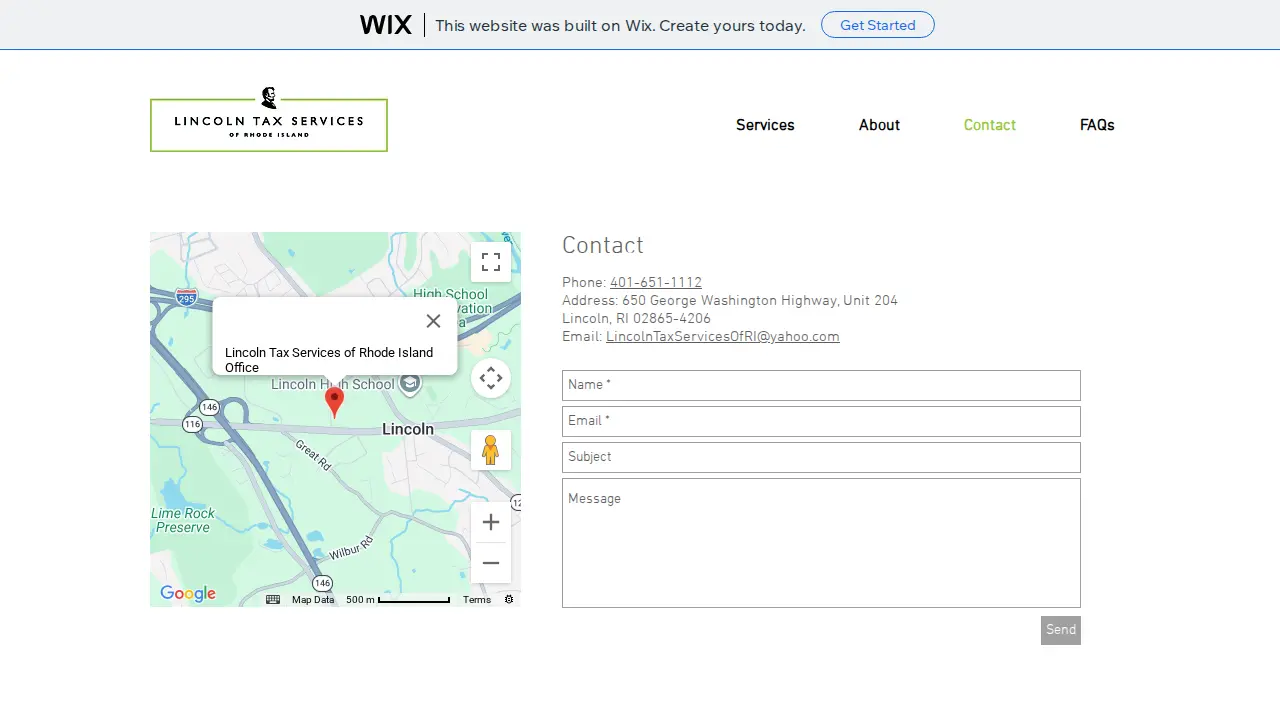Viewport: 1280px width, 720px height.
Task: Click the Route 116 shield on map
Action: coord(192,425)
